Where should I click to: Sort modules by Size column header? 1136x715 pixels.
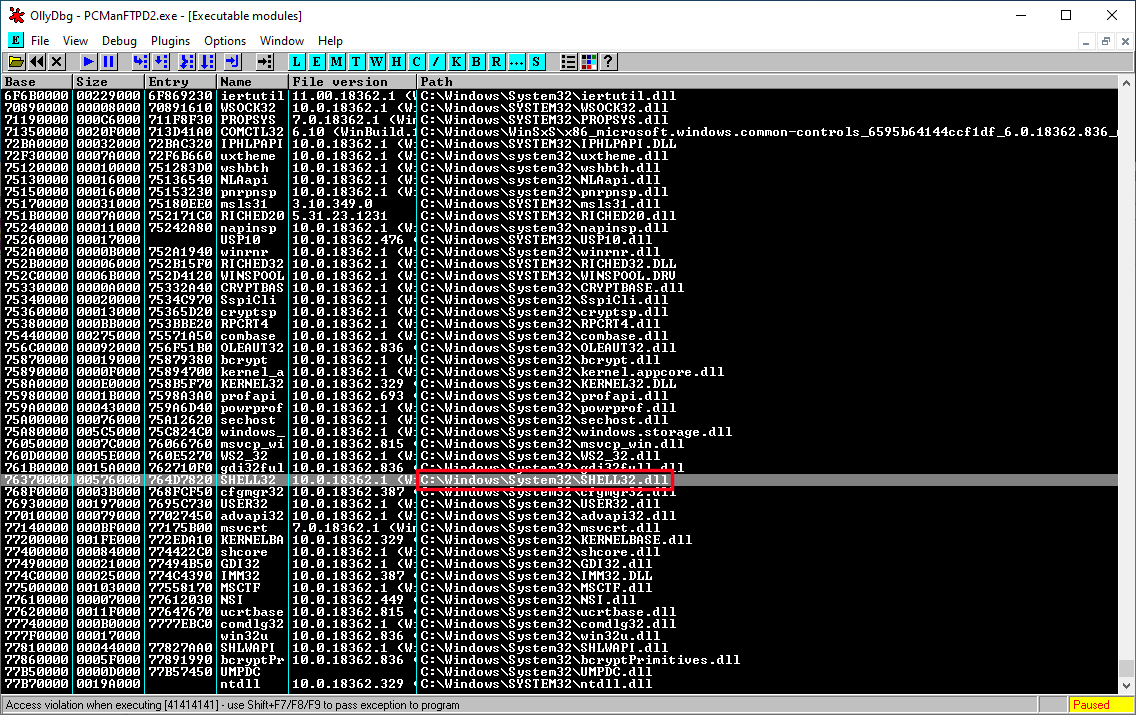[x=109, y=82]
